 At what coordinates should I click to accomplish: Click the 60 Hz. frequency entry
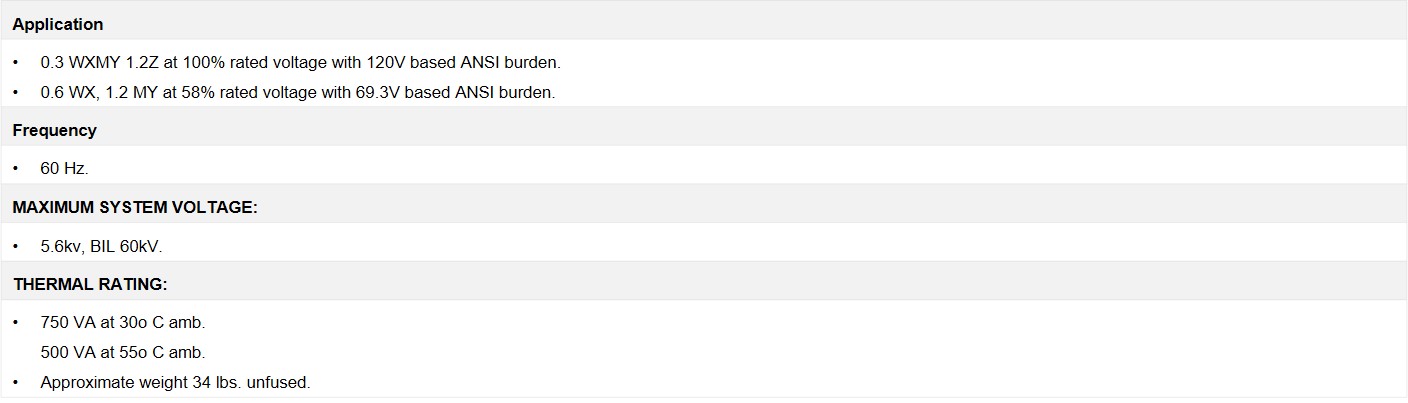pyautogui.click(x=64, y=169)
